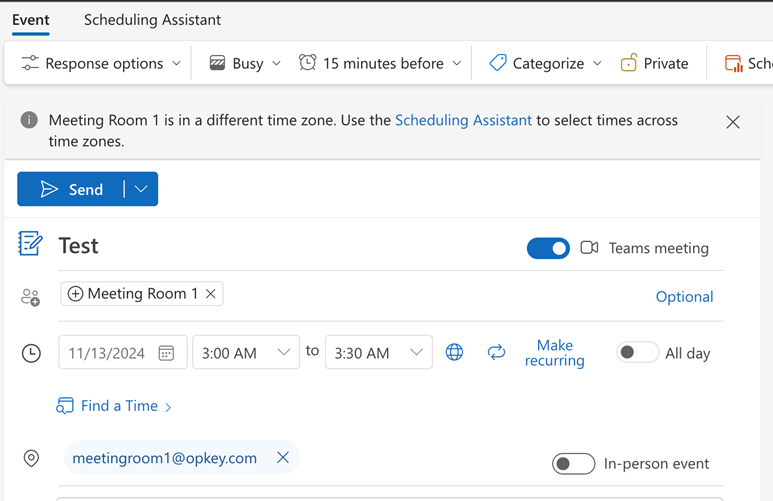Select the Event tab
The width and height of the screenshot is (773, 501).
point(31,20)
